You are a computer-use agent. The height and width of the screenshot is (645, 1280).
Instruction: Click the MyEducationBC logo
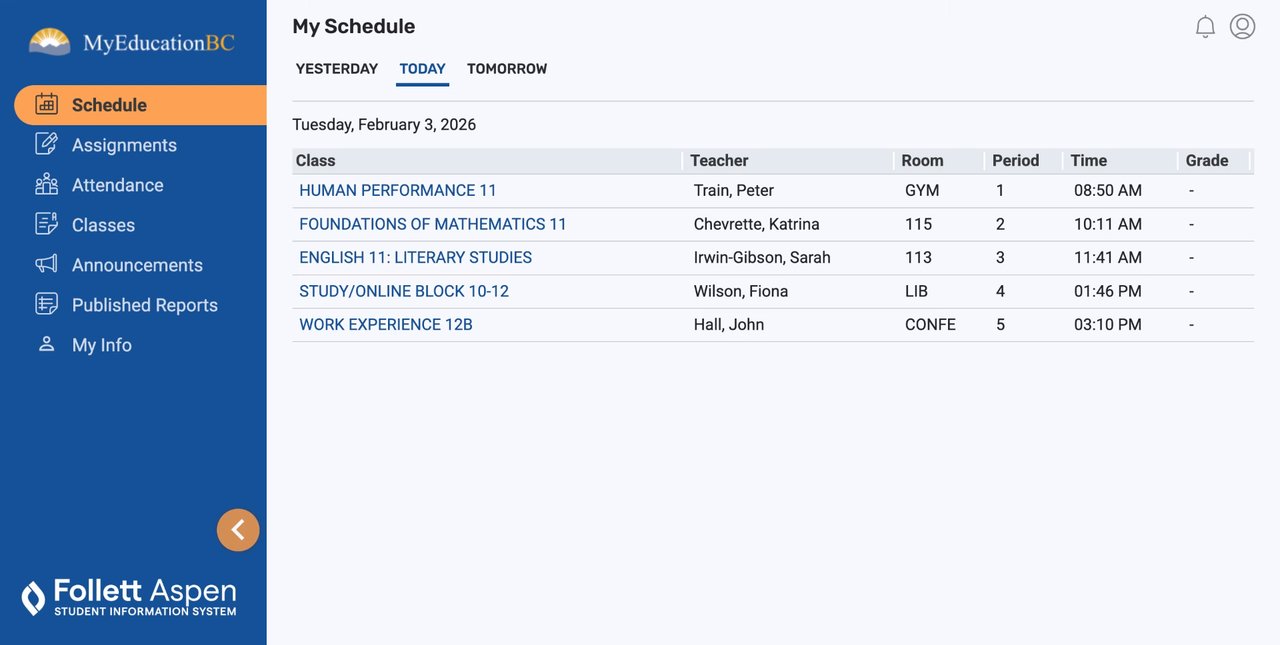point(132,43)
